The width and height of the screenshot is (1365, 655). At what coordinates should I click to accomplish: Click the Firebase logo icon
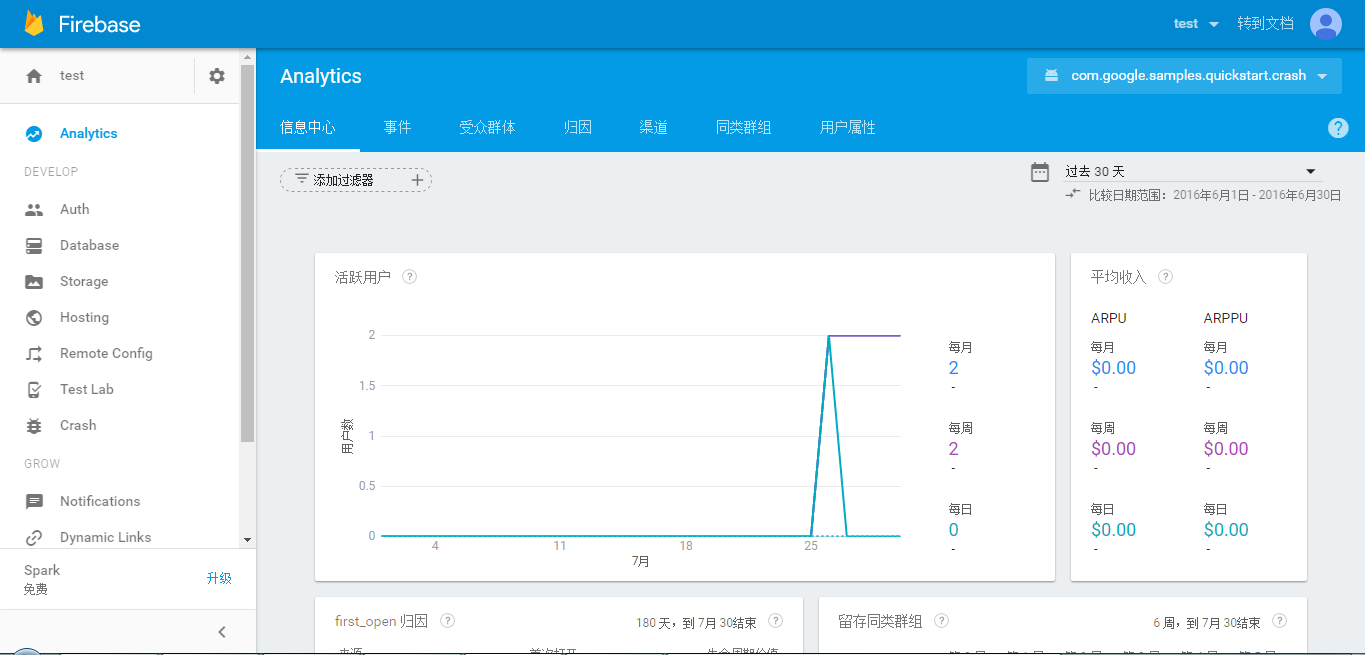coord(35,24)
